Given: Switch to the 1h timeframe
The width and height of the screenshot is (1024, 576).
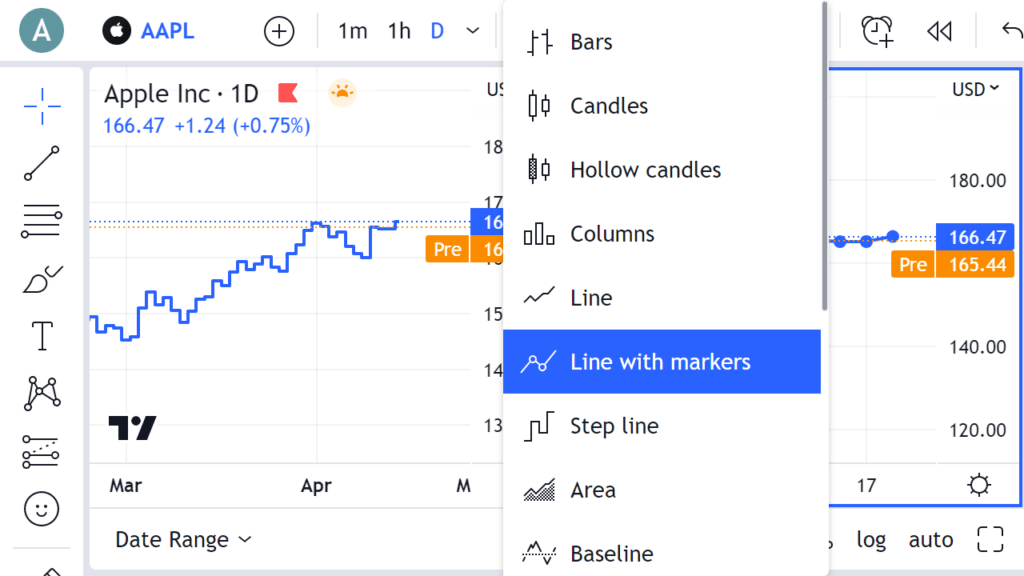Looking at the screenshot, I should pos(398,31).
